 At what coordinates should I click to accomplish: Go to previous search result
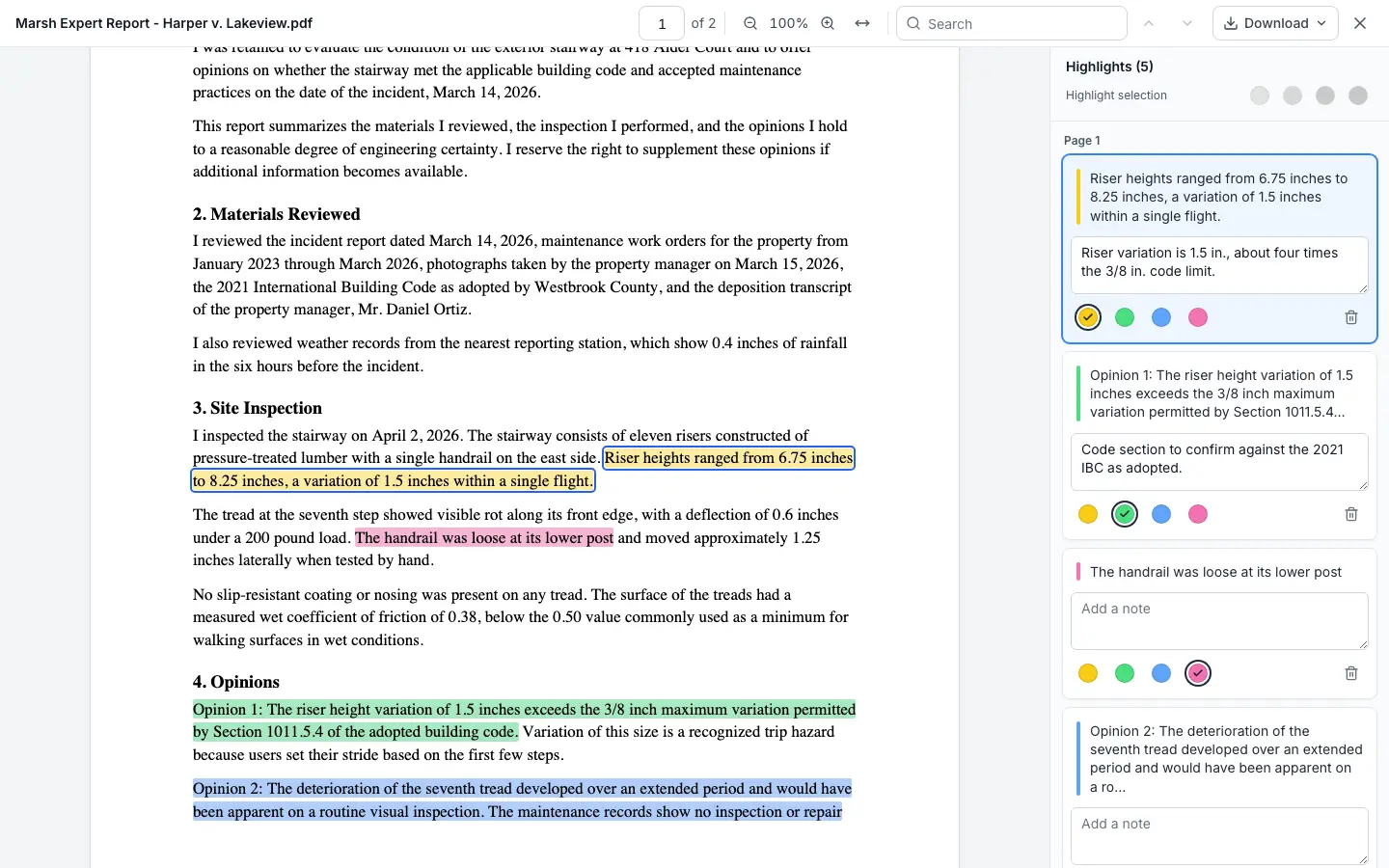click(x=1148, y=23)
